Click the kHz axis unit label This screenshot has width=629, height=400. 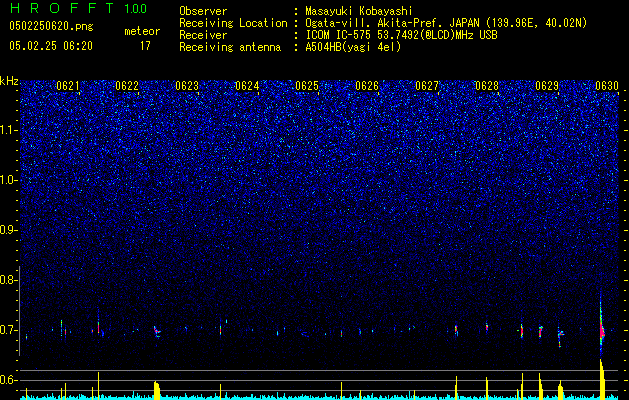click(x=9, y=81)
